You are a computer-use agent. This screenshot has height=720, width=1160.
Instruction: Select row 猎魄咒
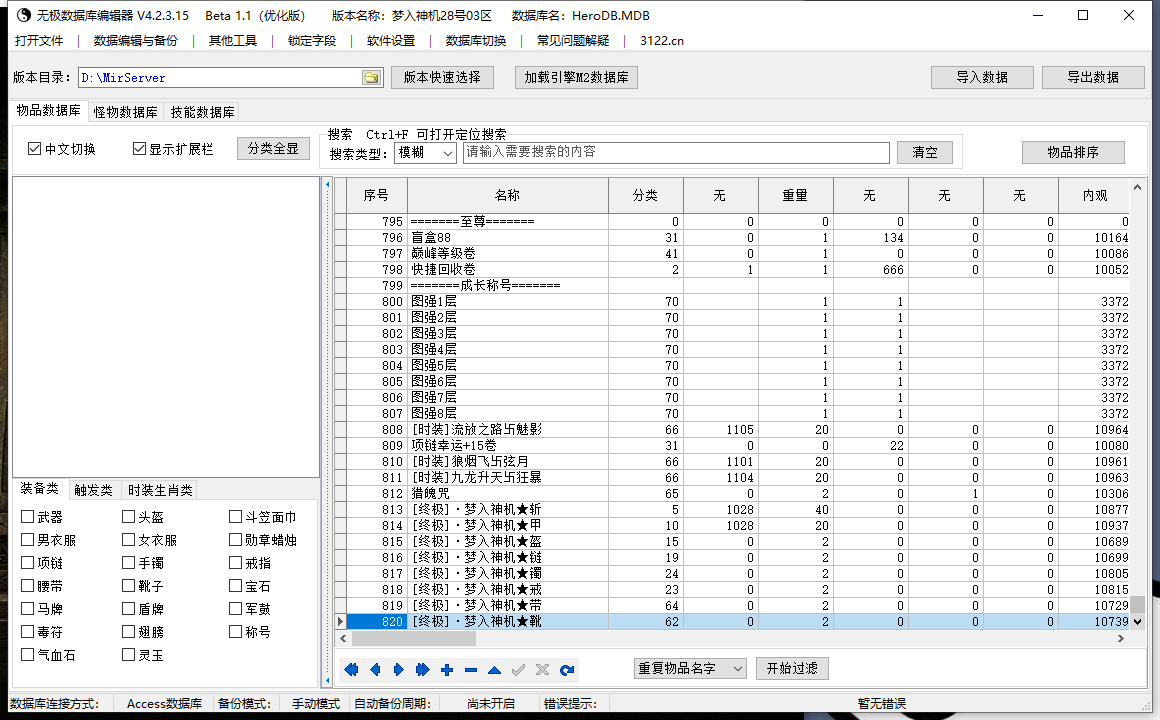(732, 494)
